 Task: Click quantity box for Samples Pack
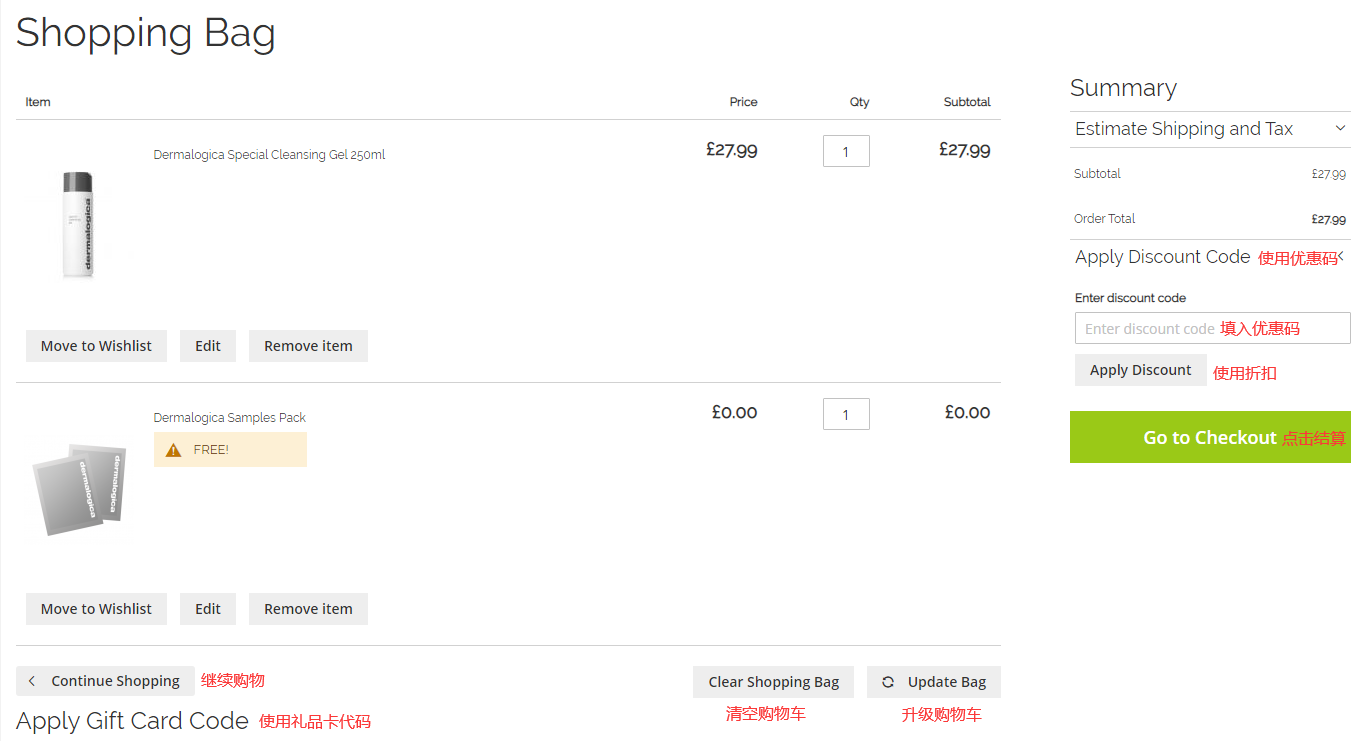846,414
